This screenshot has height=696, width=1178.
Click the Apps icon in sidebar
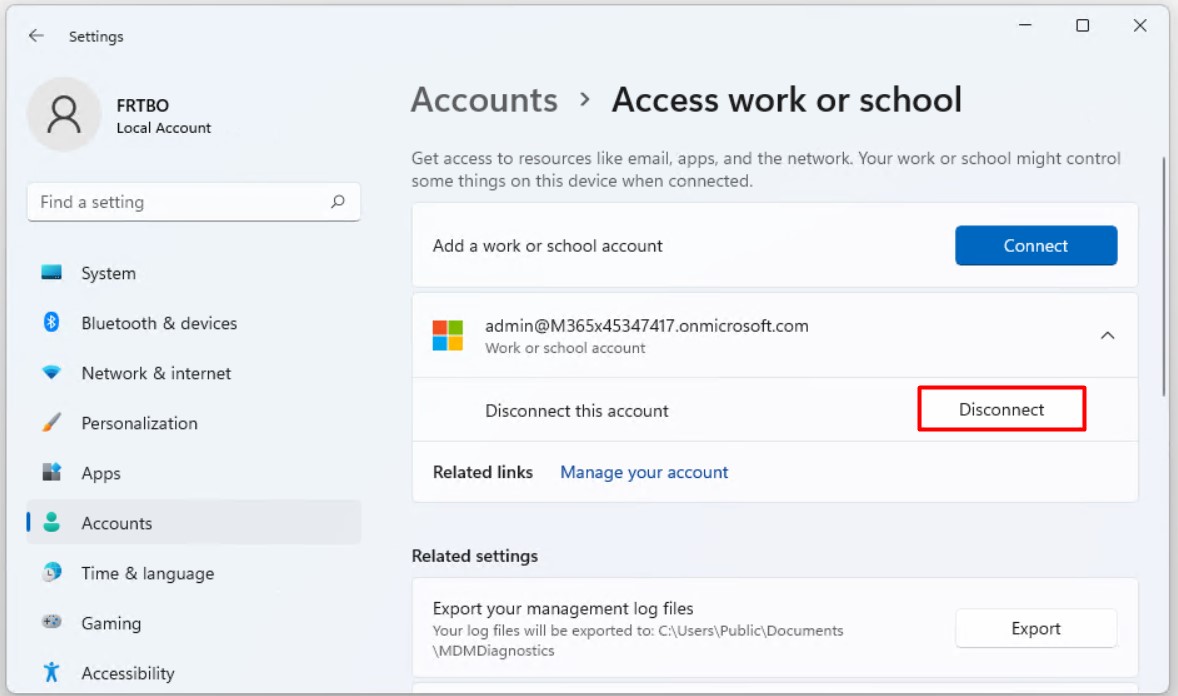tap(51, 472)
